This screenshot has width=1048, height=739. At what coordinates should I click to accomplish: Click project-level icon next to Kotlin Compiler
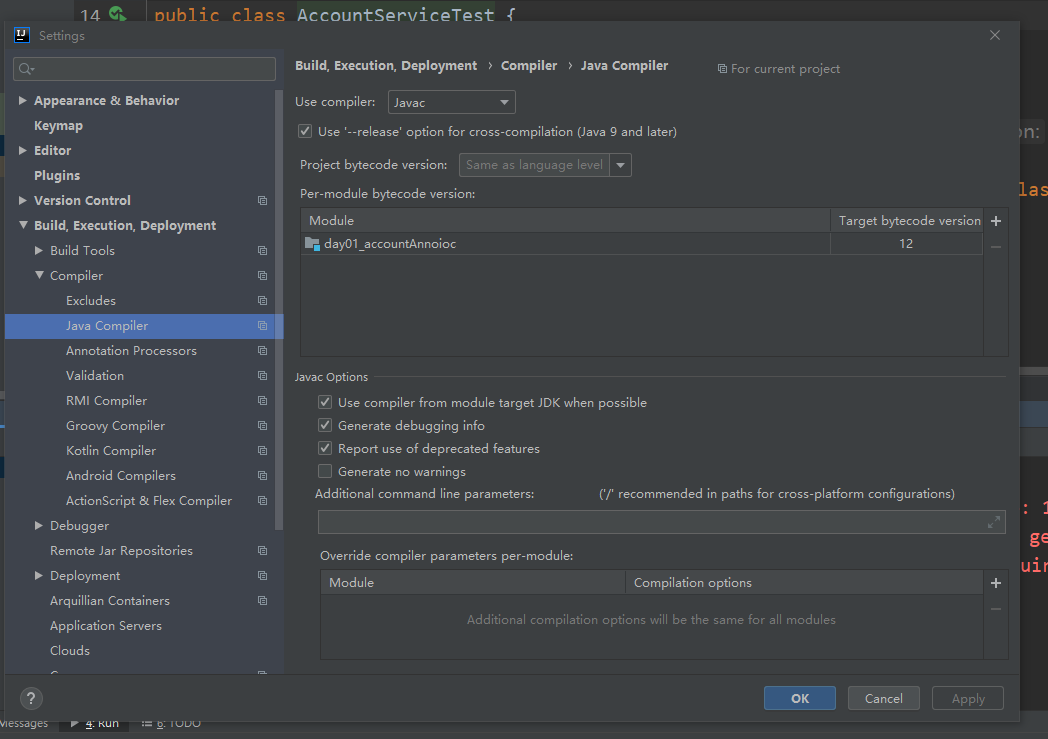click(x=263, y=450)
